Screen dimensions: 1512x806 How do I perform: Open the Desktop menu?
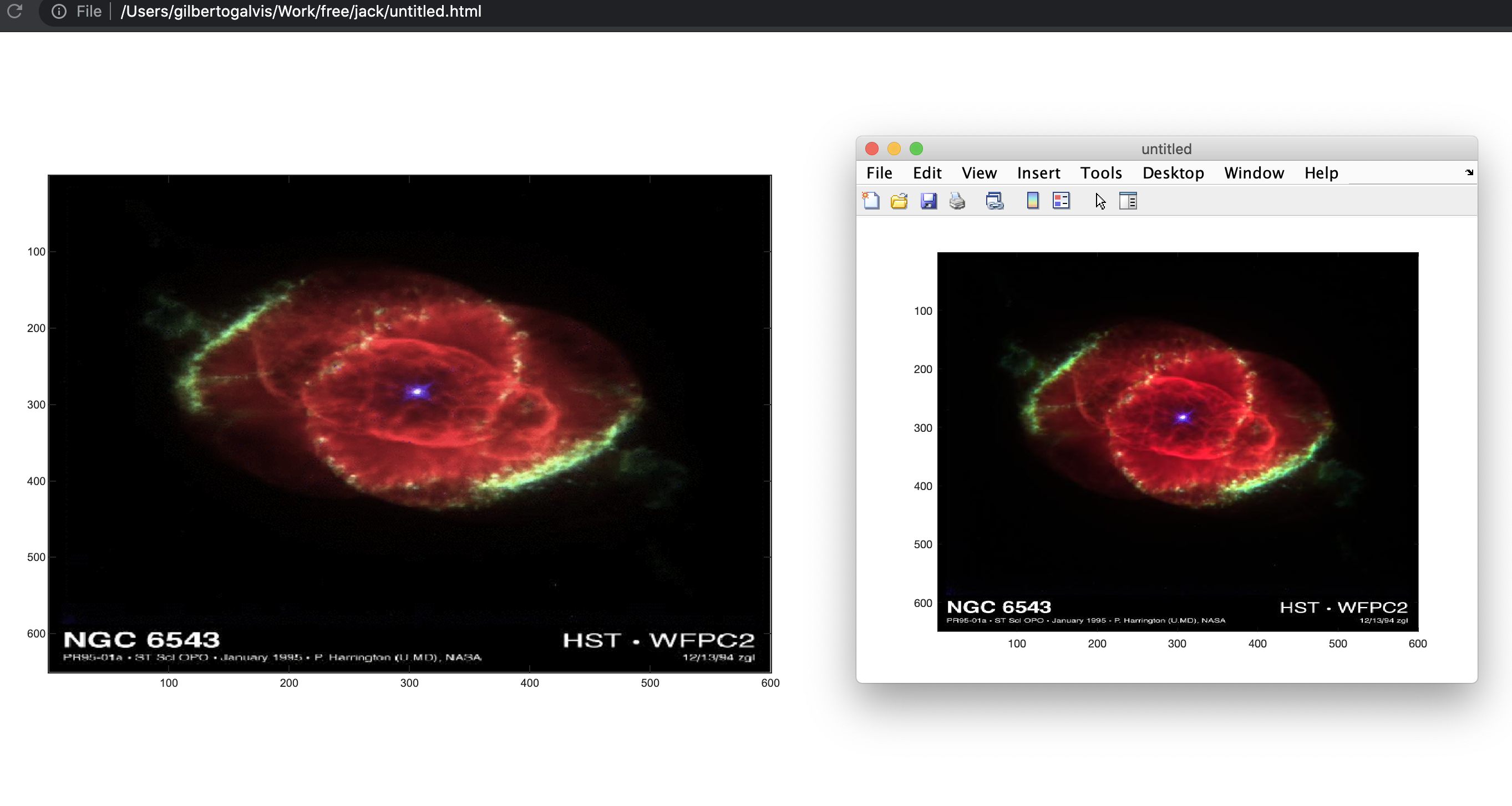point(1173,173)
